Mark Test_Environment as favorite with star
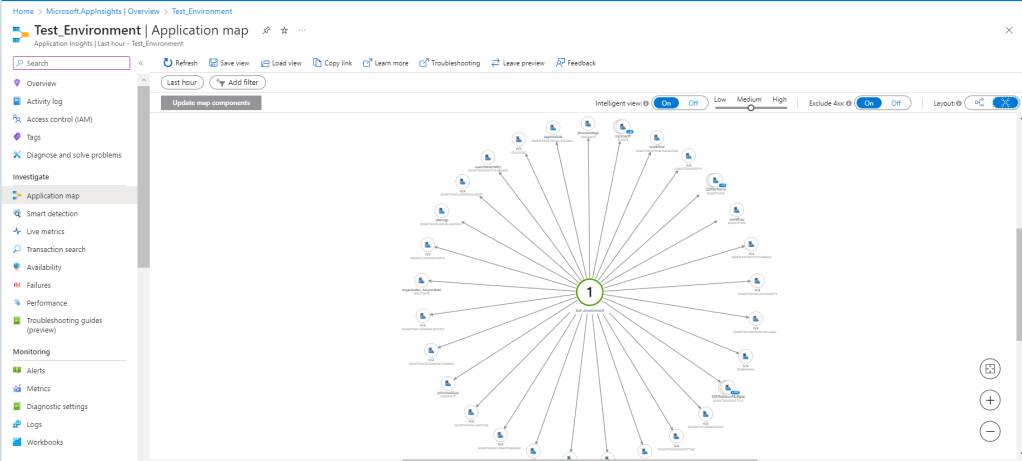This screenshot has width=1022, height=461. pos(284,31)
